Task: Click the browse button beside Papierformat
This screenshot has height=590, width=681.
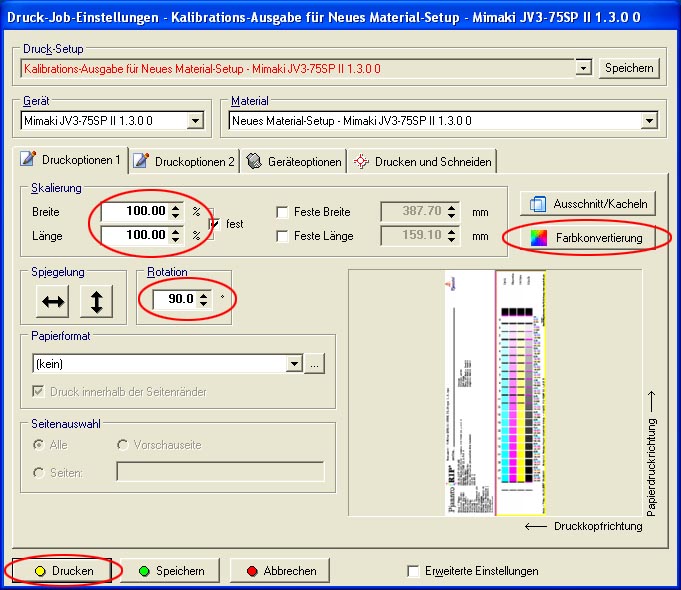Action: (315, 365)
